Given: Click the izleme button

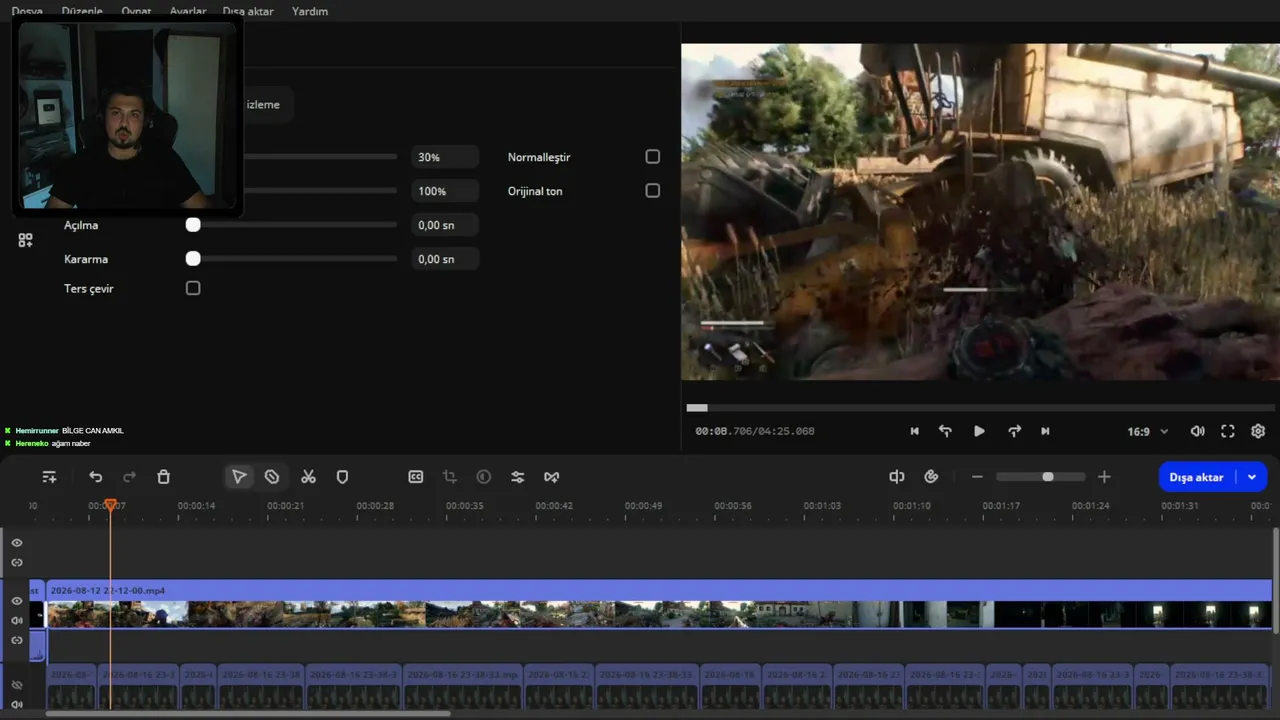Looking at the screenshot, I should (262, 105).
